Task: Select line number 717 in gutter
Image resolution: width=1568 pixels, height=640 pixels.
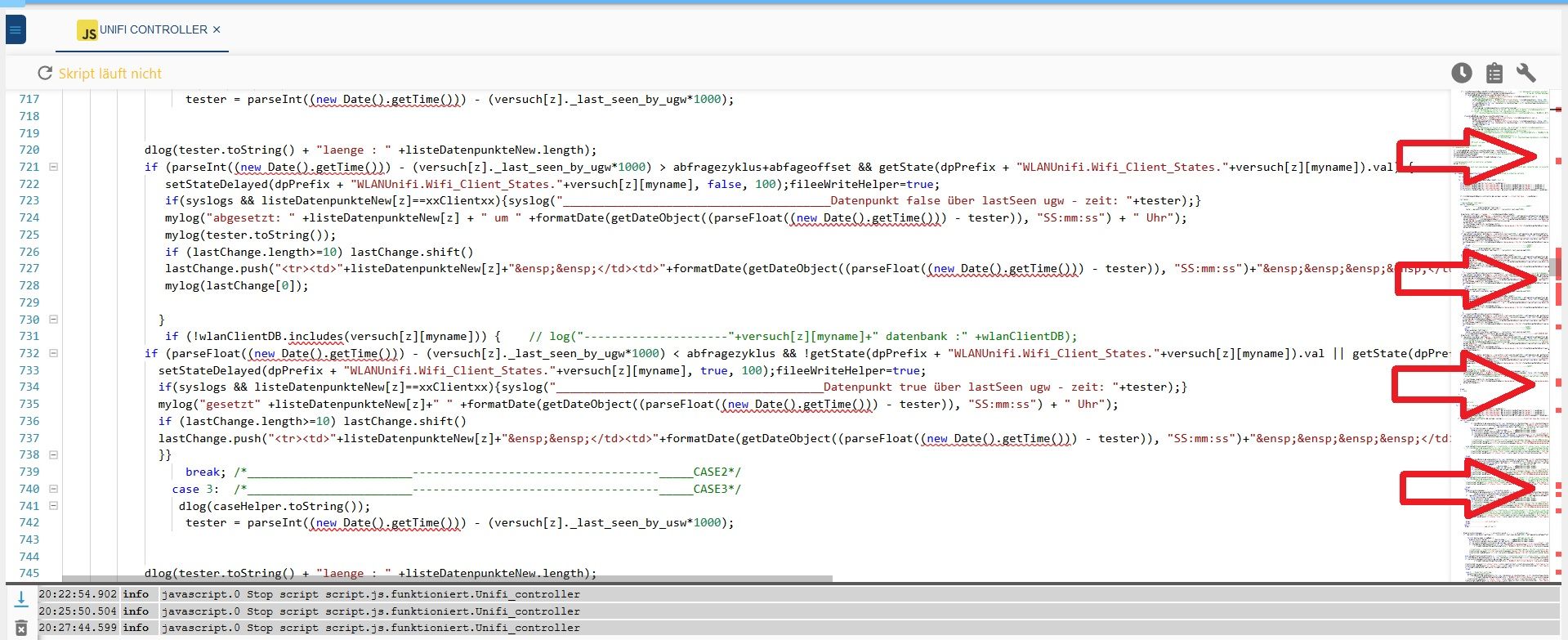Action: pos(29,99)
